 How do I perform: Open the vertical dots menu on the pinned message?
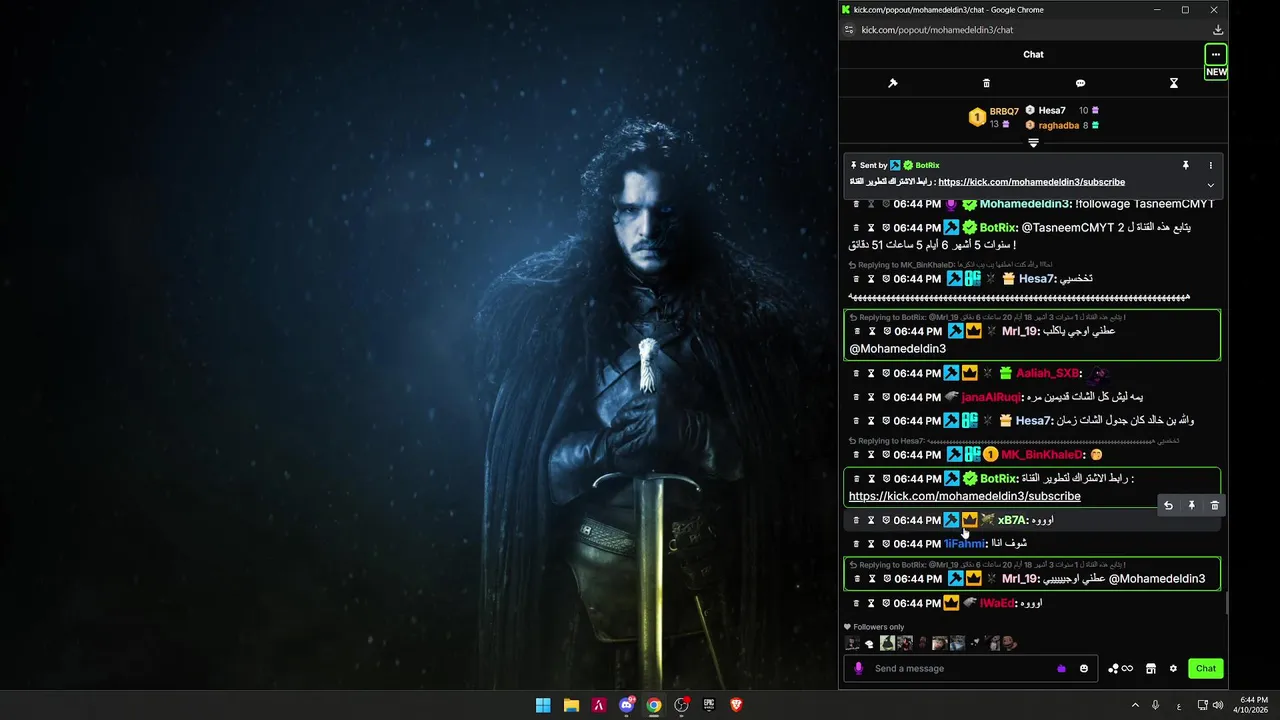pos(1210,165)
